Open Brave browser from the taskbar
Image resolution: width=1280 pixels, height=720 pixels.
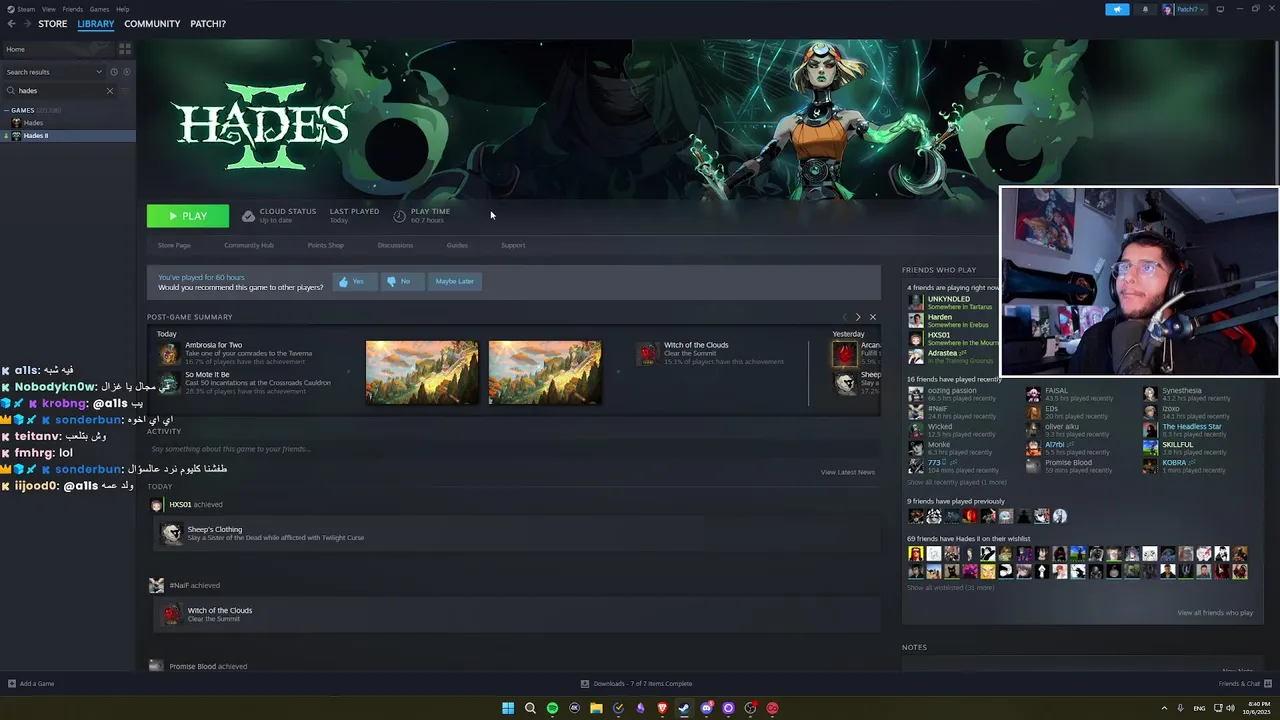point(662,708)
